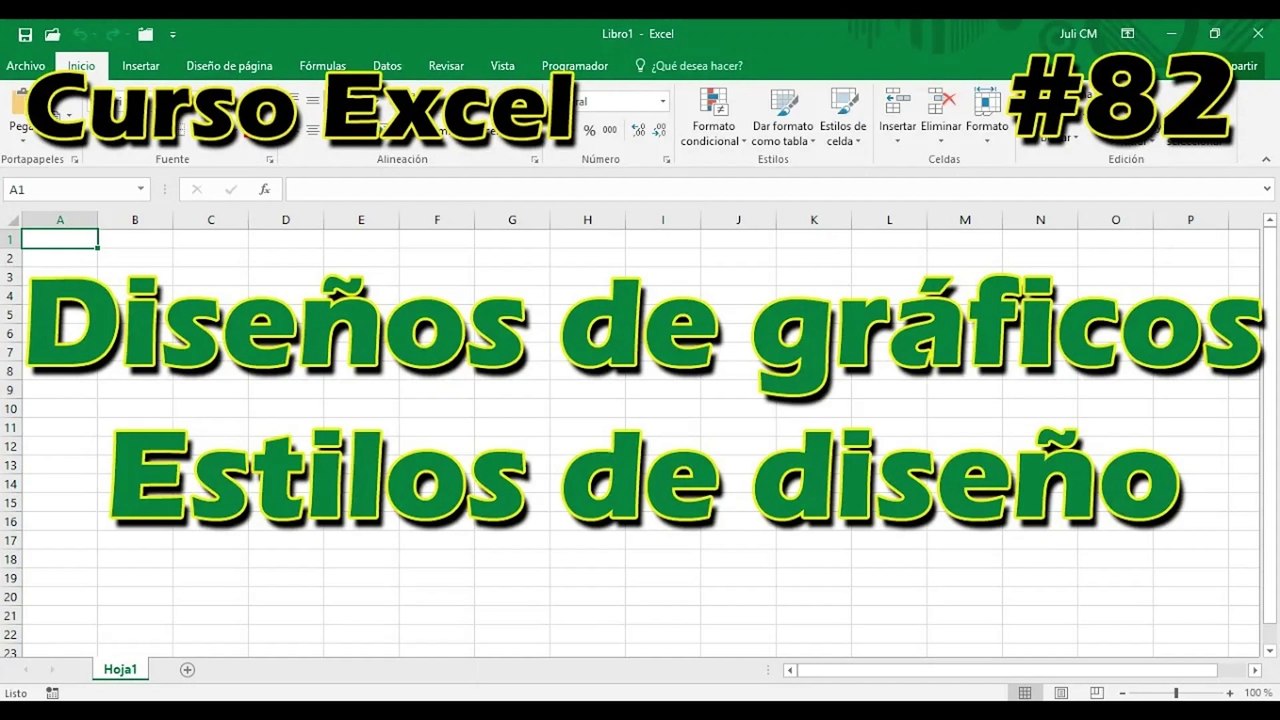This screenshot has height=720, width=1280.
Task: Open the Programador tab
Action: pos(575,66)
